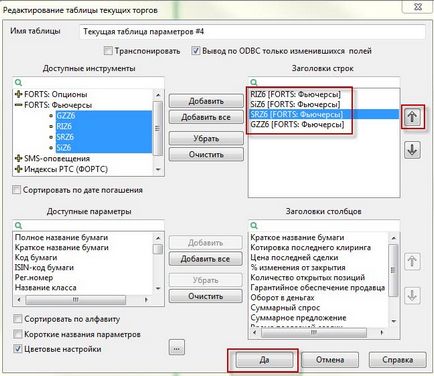Click table name input field

click(x=252, y=32)
